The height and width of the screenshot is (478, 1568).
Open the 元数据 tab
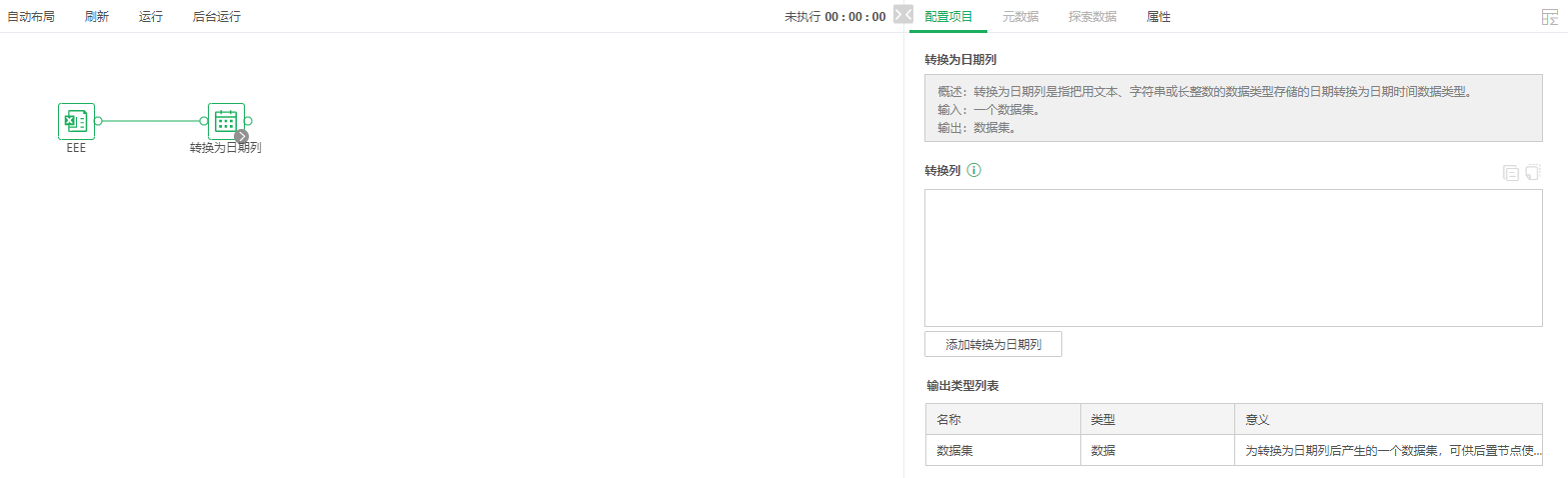click(1020, 17)
